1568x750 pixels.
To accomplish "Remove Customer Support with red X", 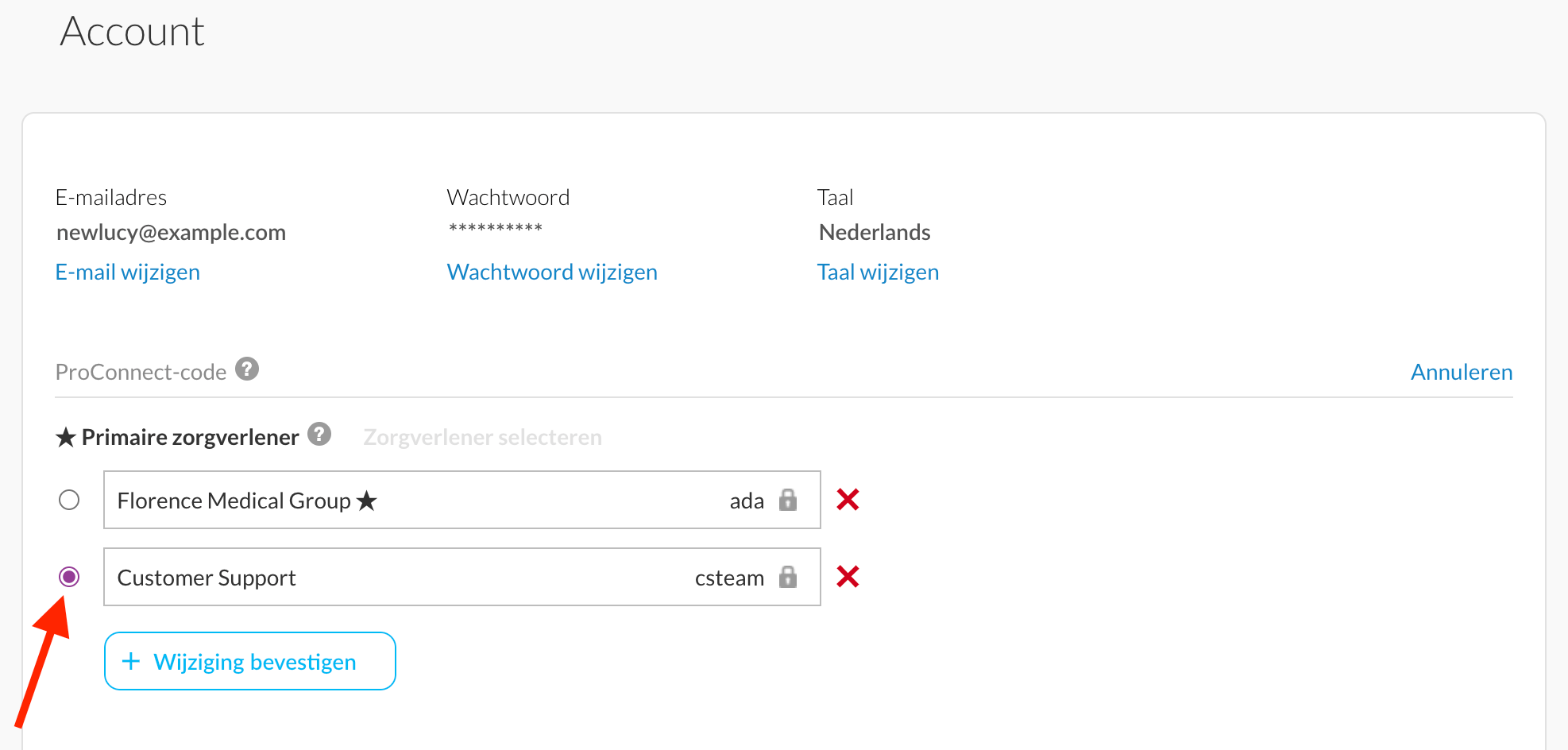I will pyautogui.click(x=848, y=577).
